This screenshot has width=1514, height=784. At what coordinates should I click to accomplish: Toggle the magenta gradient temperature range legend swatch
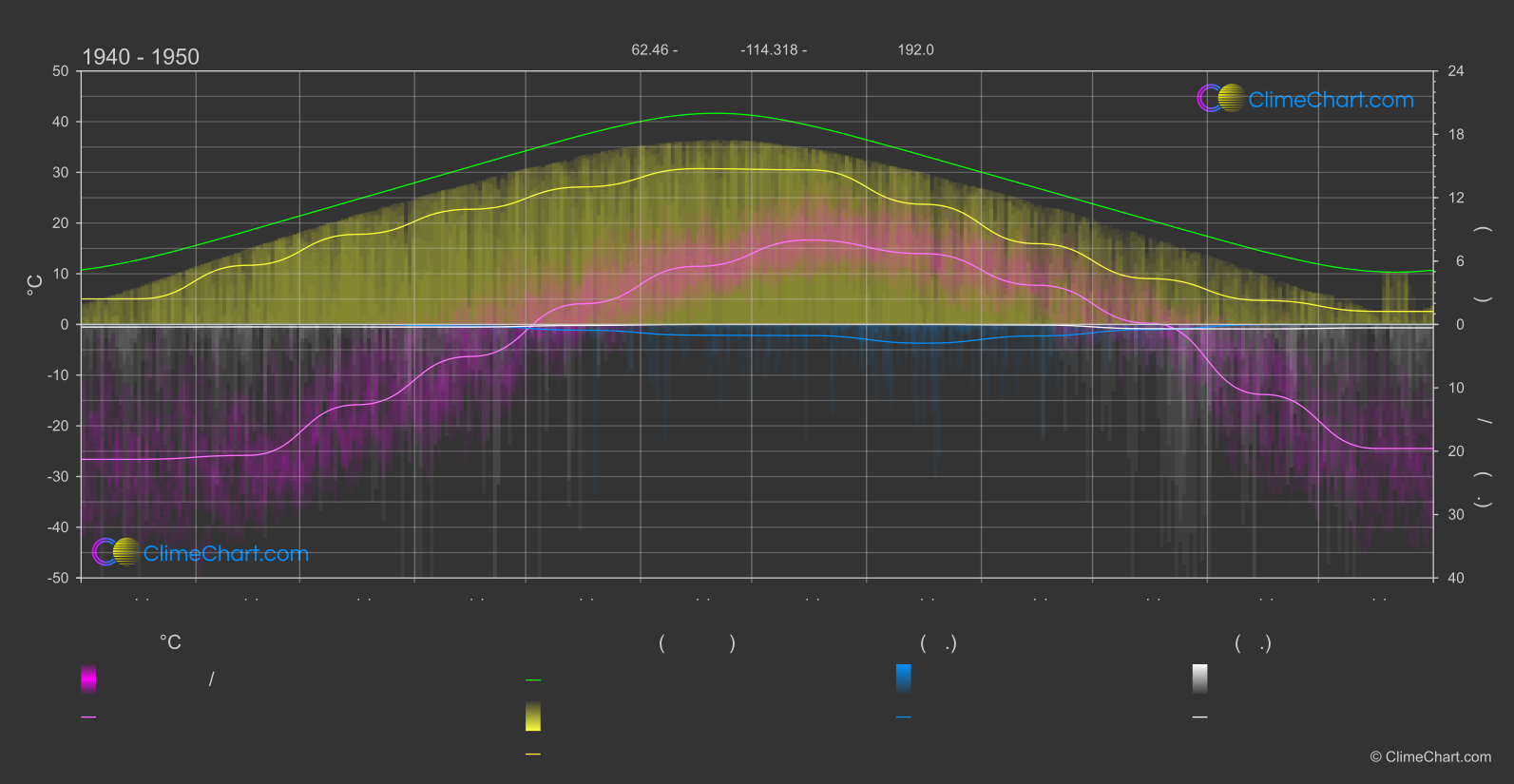88,679
